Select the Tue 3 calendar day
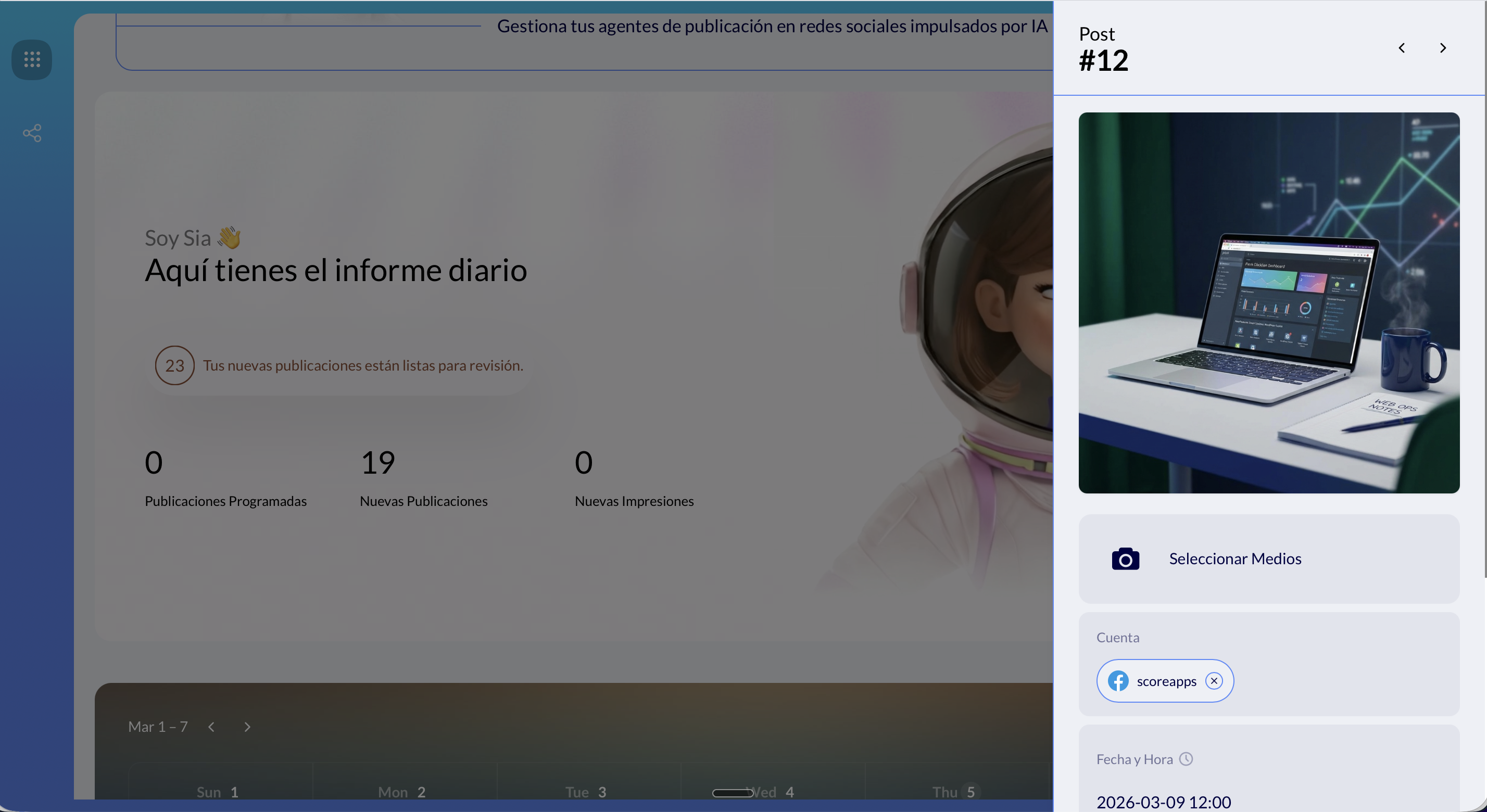 tap(585, 792)
